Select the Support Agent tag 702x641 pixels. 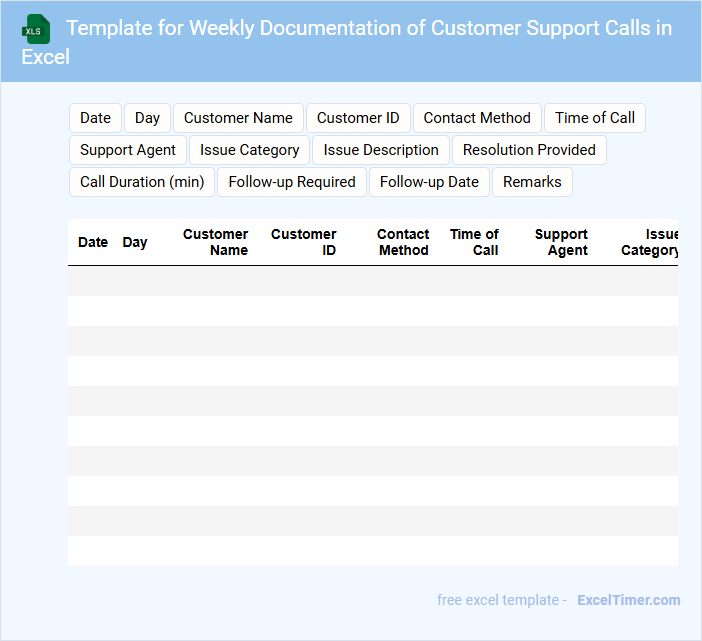(127, 150)
